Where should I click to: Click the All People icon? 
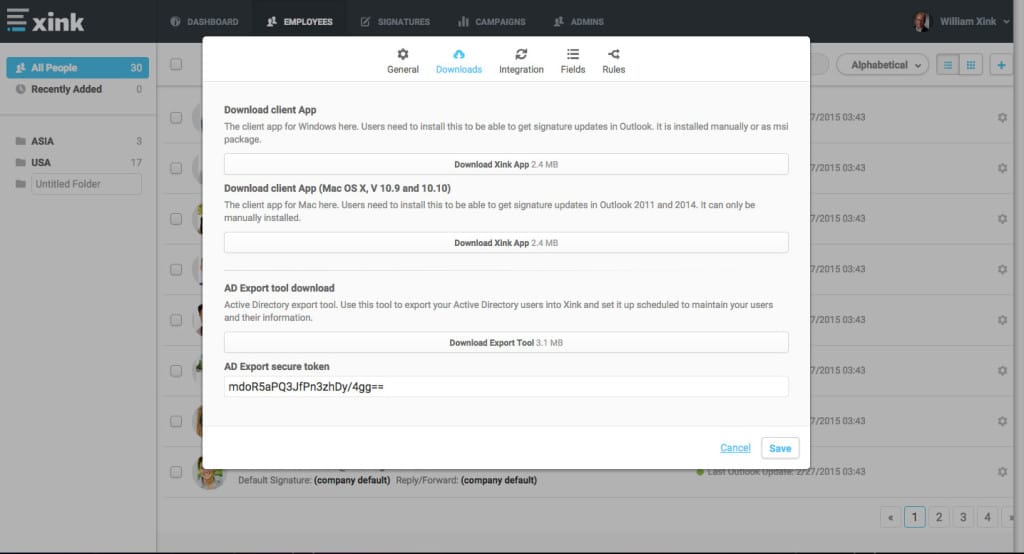click(20, 67)
